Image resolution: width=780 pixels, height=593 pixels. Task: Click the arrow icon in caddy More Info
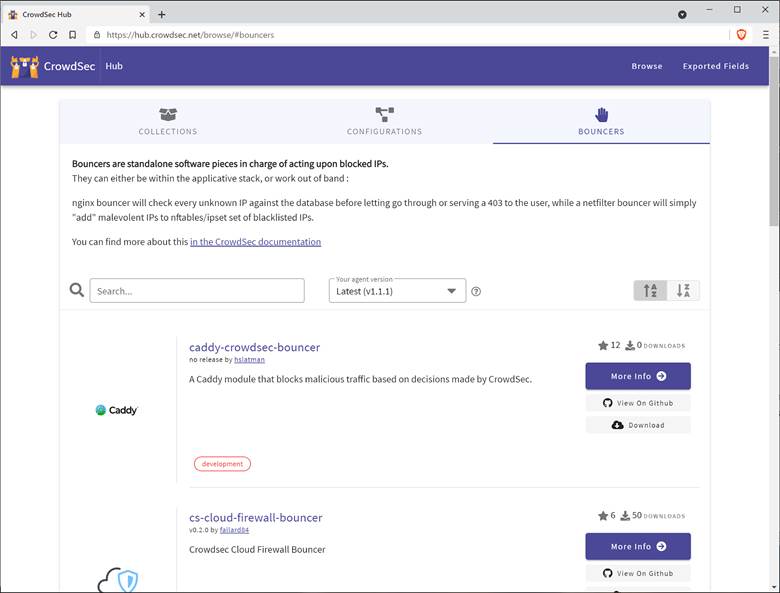pyautogui.click(x=661, y=376)
